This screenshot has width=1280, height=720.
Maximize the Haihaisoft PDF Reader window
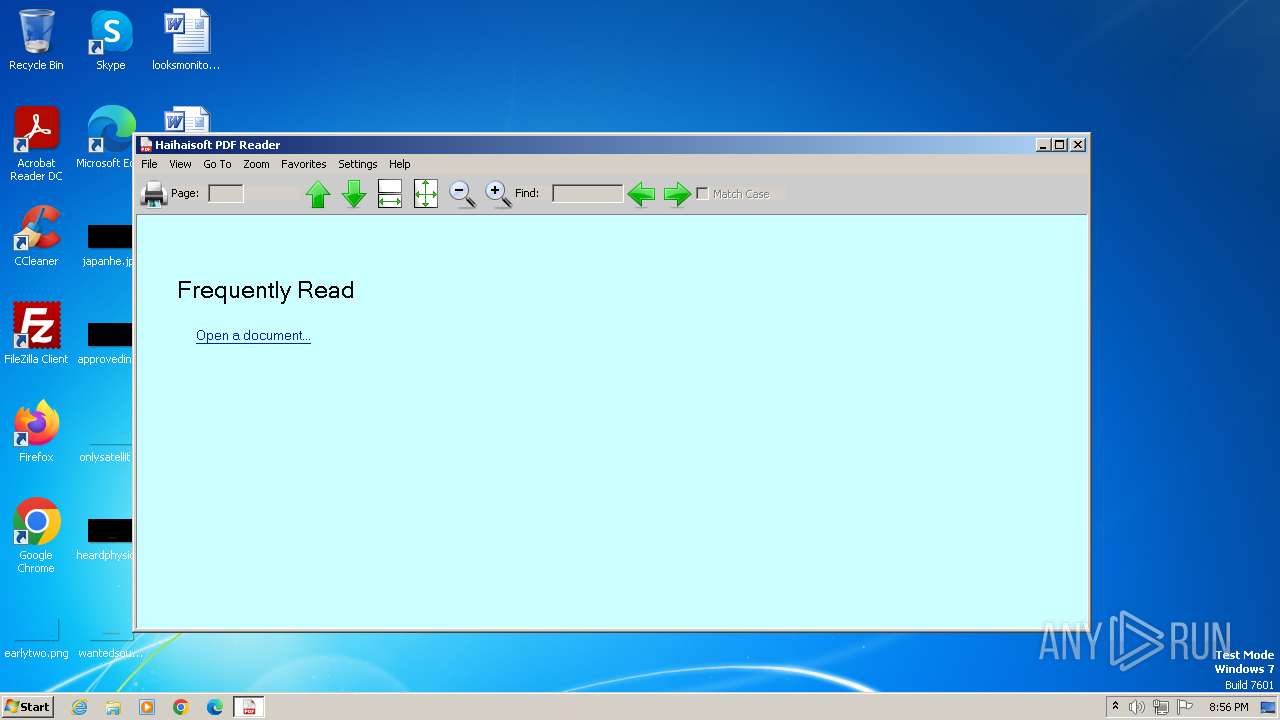(1060, 145)
